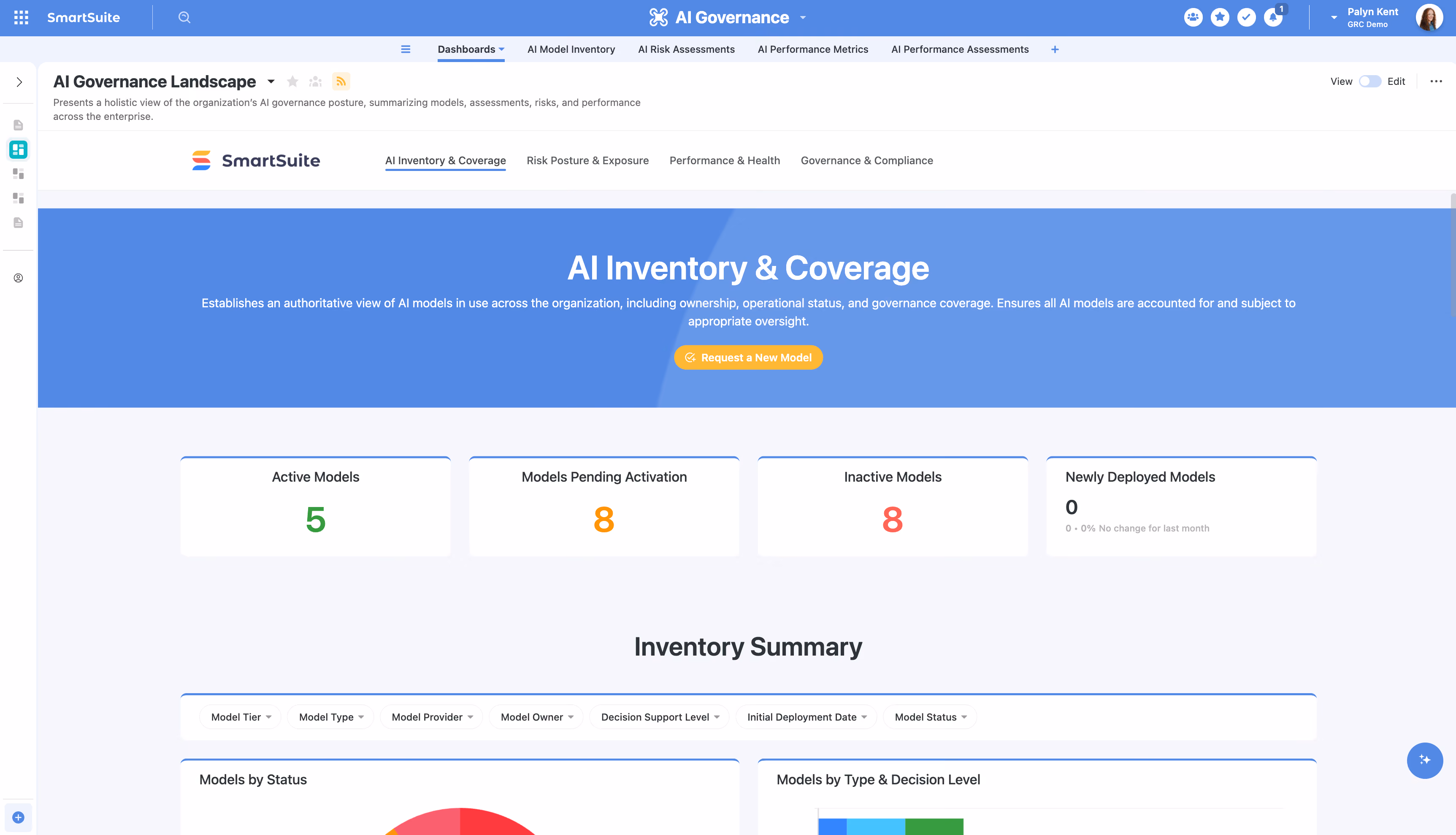Open the Inactive Models count card

coord(893,507)
